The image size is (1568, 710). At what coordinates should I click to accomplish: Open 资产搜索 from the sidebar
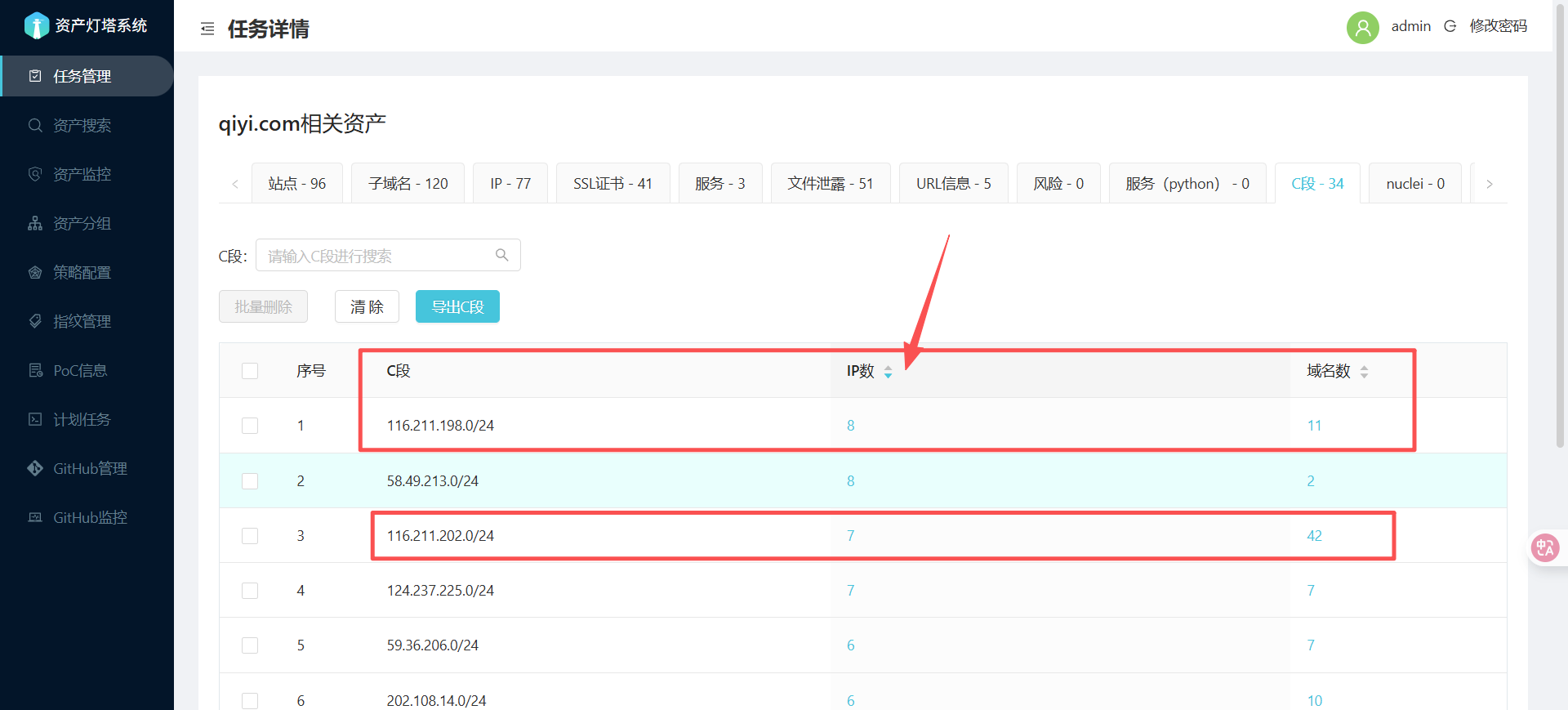click(82, 125)
